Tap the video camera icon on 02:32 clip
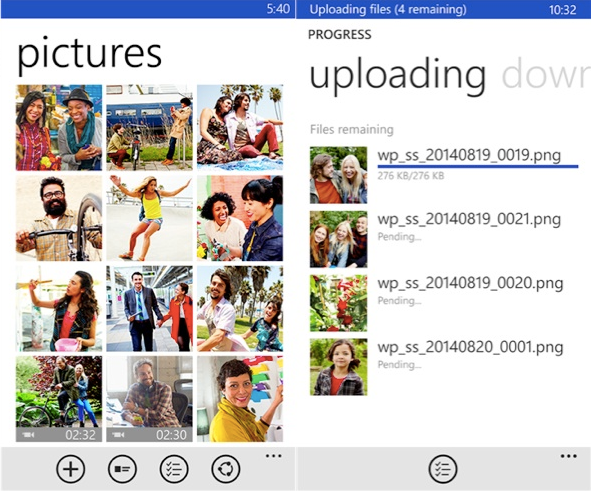591x491 pixels. (28, 435)
